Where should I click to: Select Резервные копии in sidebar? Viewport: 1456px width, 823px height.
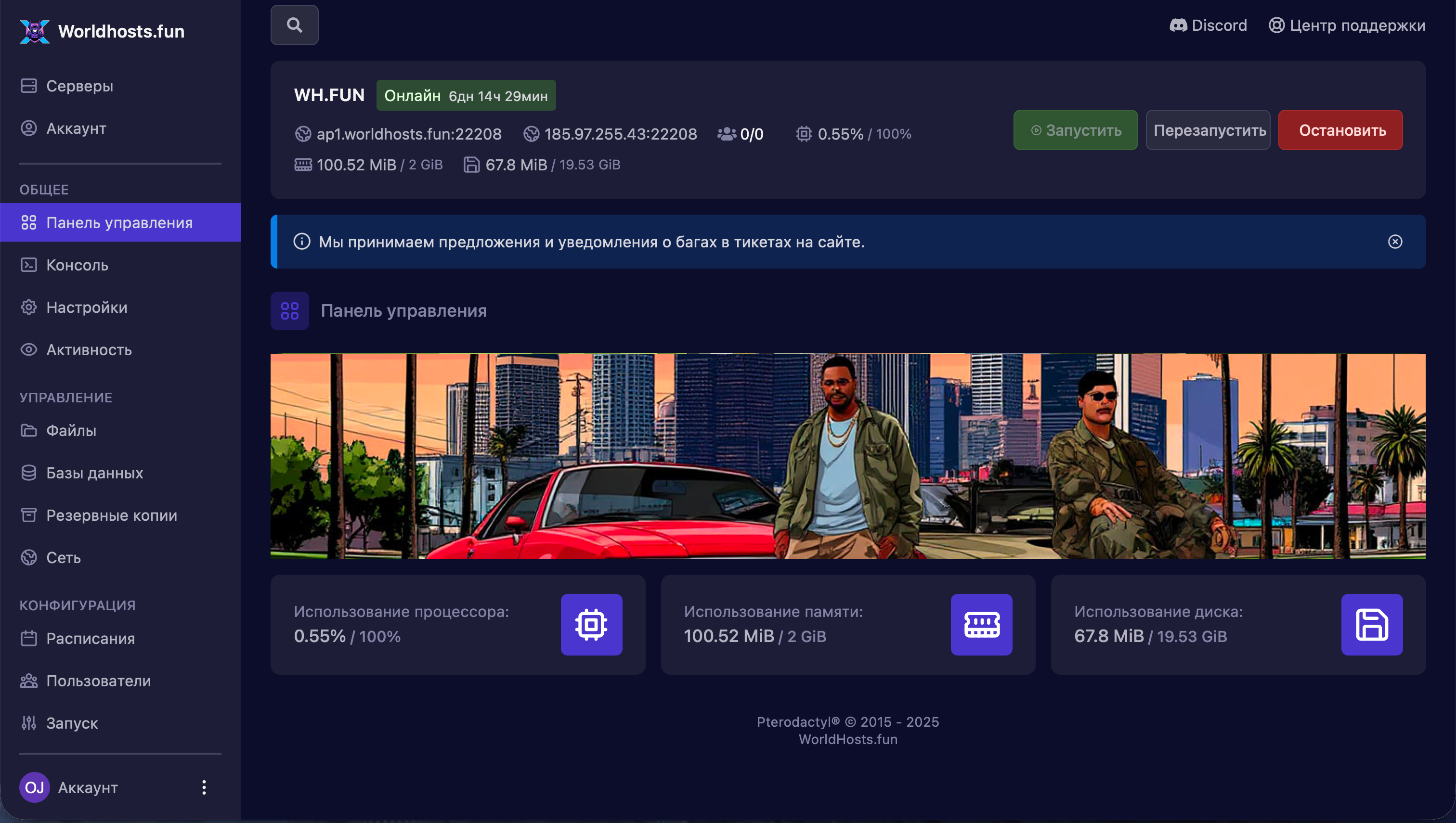(111, 515)
